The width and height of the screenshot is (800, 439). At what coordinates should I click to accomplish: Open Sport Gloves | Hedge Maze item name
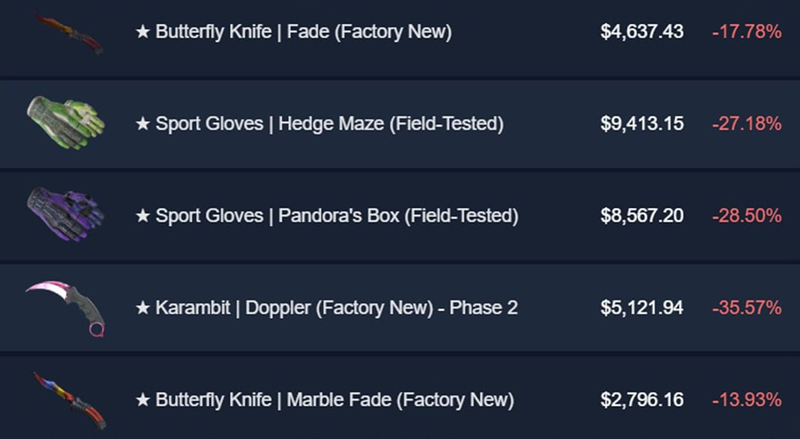tap(319, 124)
